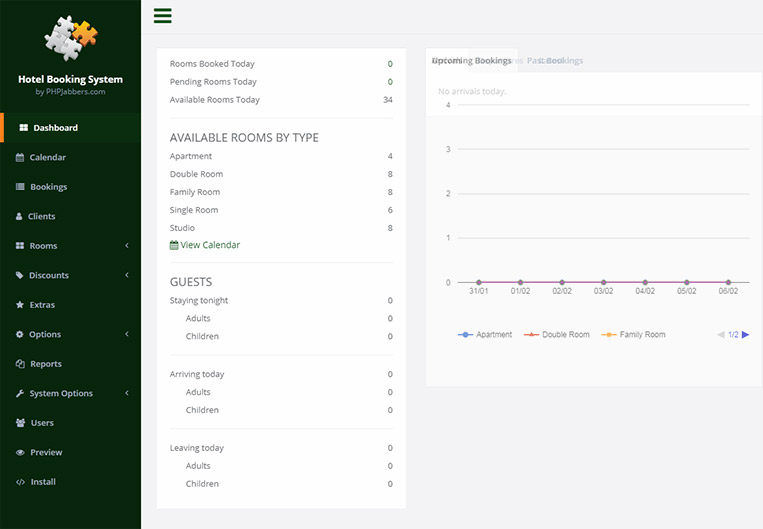The height and width of the screenshot is (529, 763).
Task: Expand the Rooms submenu chevron
Action: pyautogui.click(x=127, y=246)
